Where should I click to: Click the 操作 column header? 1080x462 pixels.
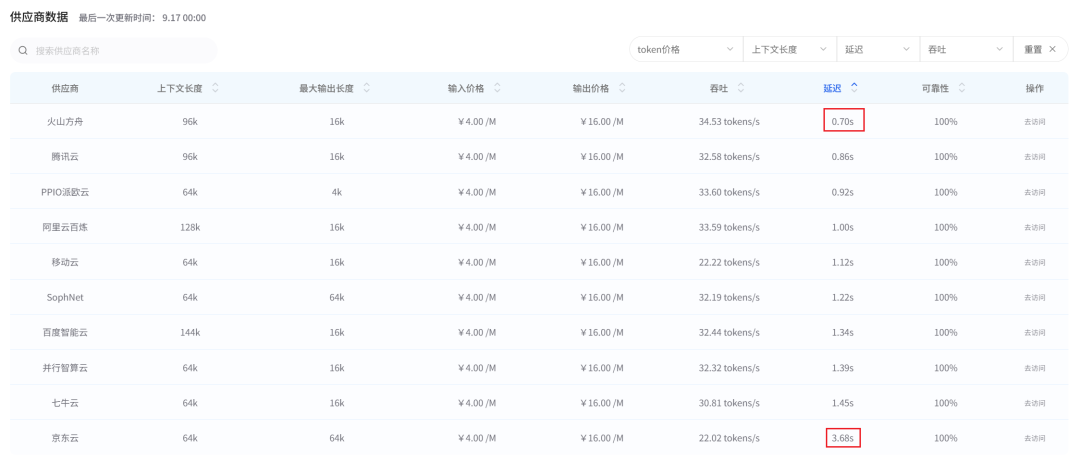[1035, 88]
